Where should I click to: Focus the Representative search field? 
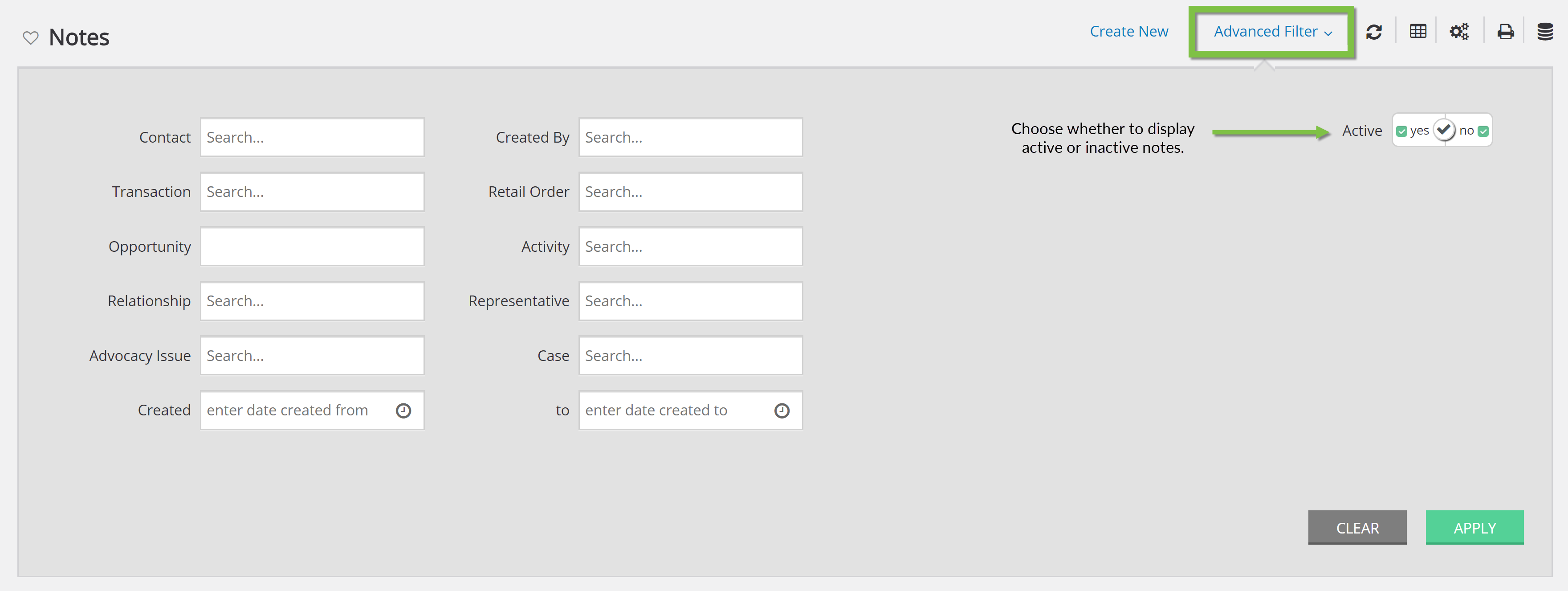[x=691, y=301]
